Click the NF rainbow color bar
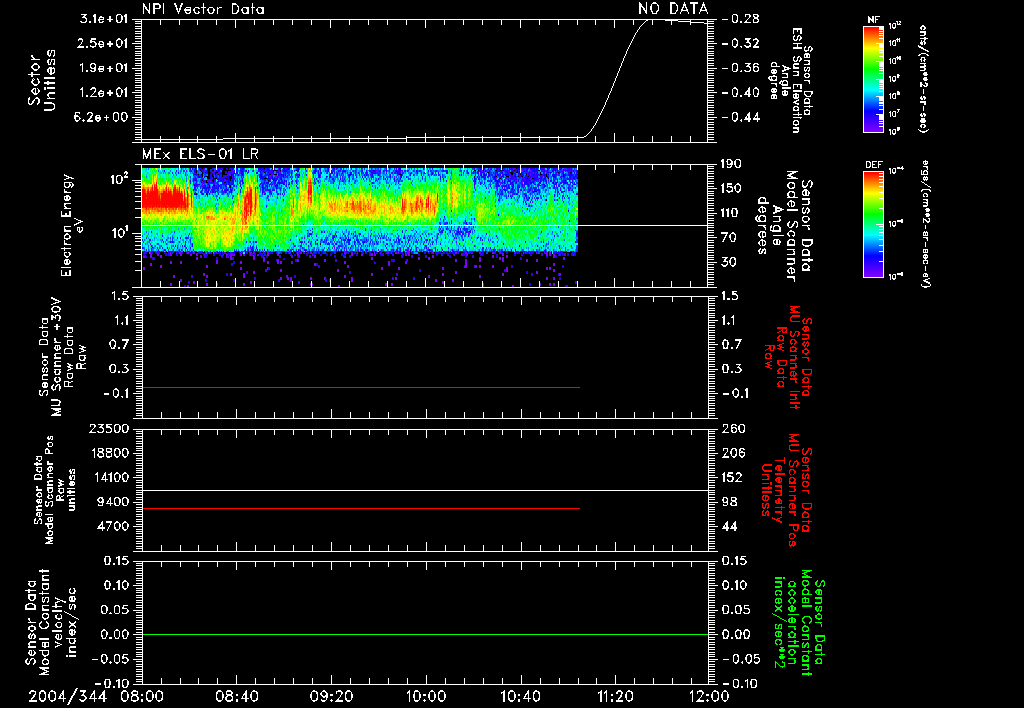Viewport: 1024px width, 708px height. [x=873, y=78]
